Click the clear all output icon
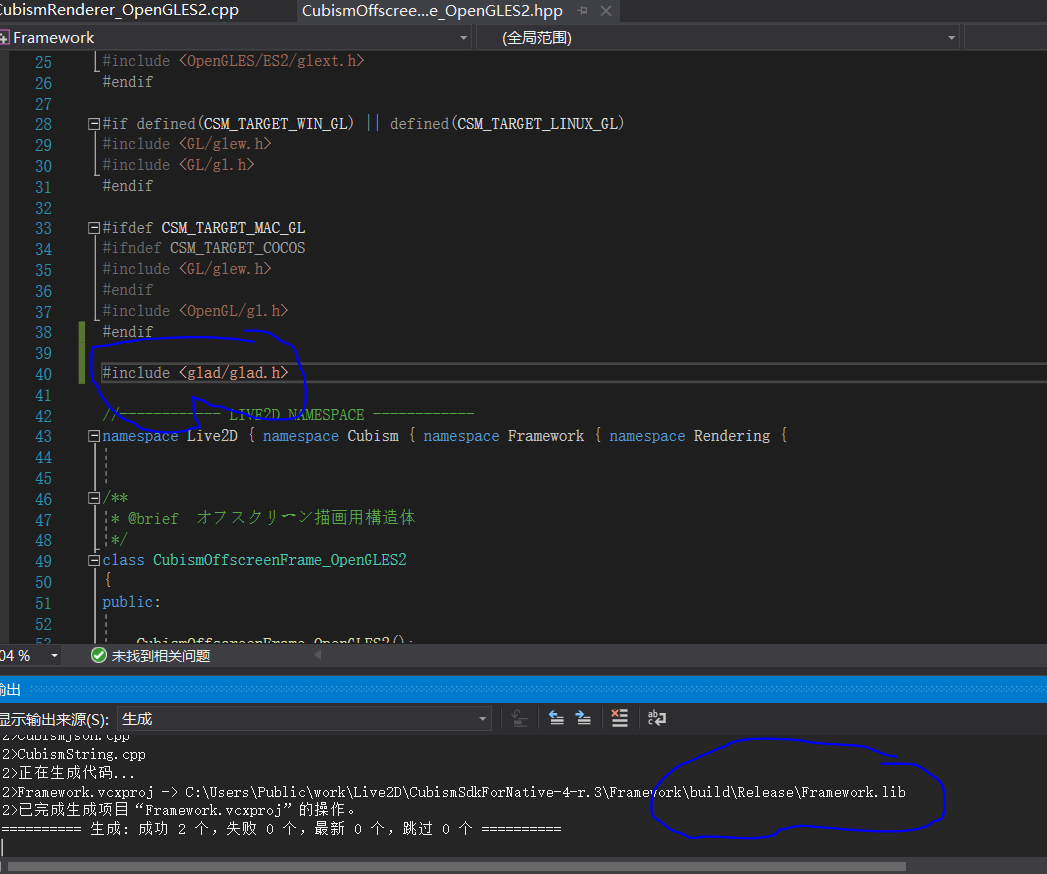Image resolution: width=1047 pixels, height=874 pixels. [x=620, y=718]
